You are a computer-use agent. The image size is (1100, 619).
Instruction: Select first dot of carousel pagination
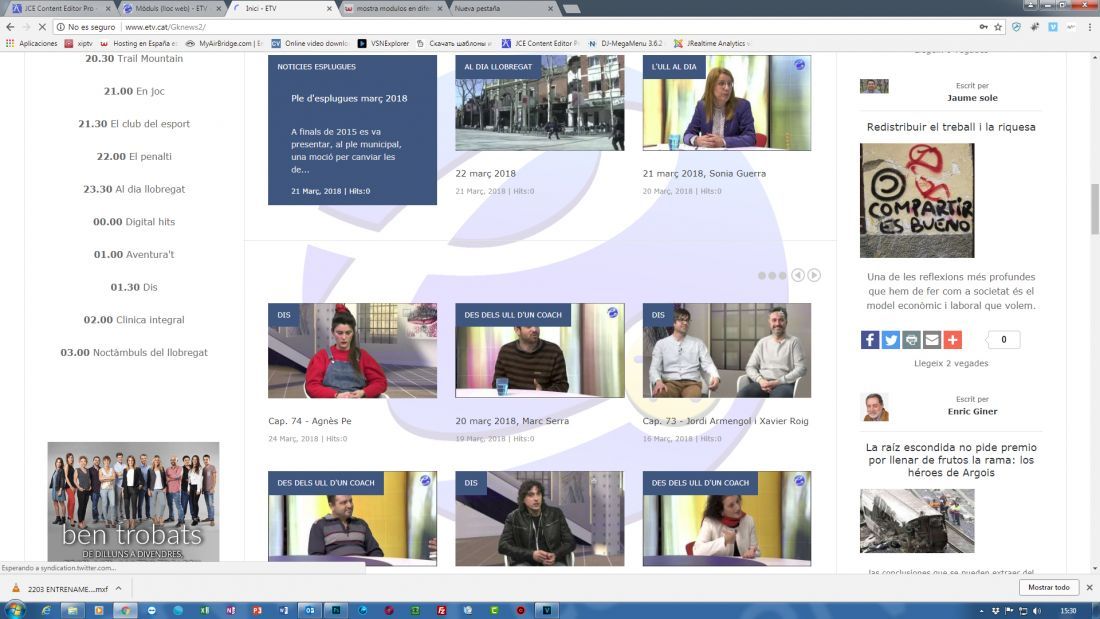point(762,276)
